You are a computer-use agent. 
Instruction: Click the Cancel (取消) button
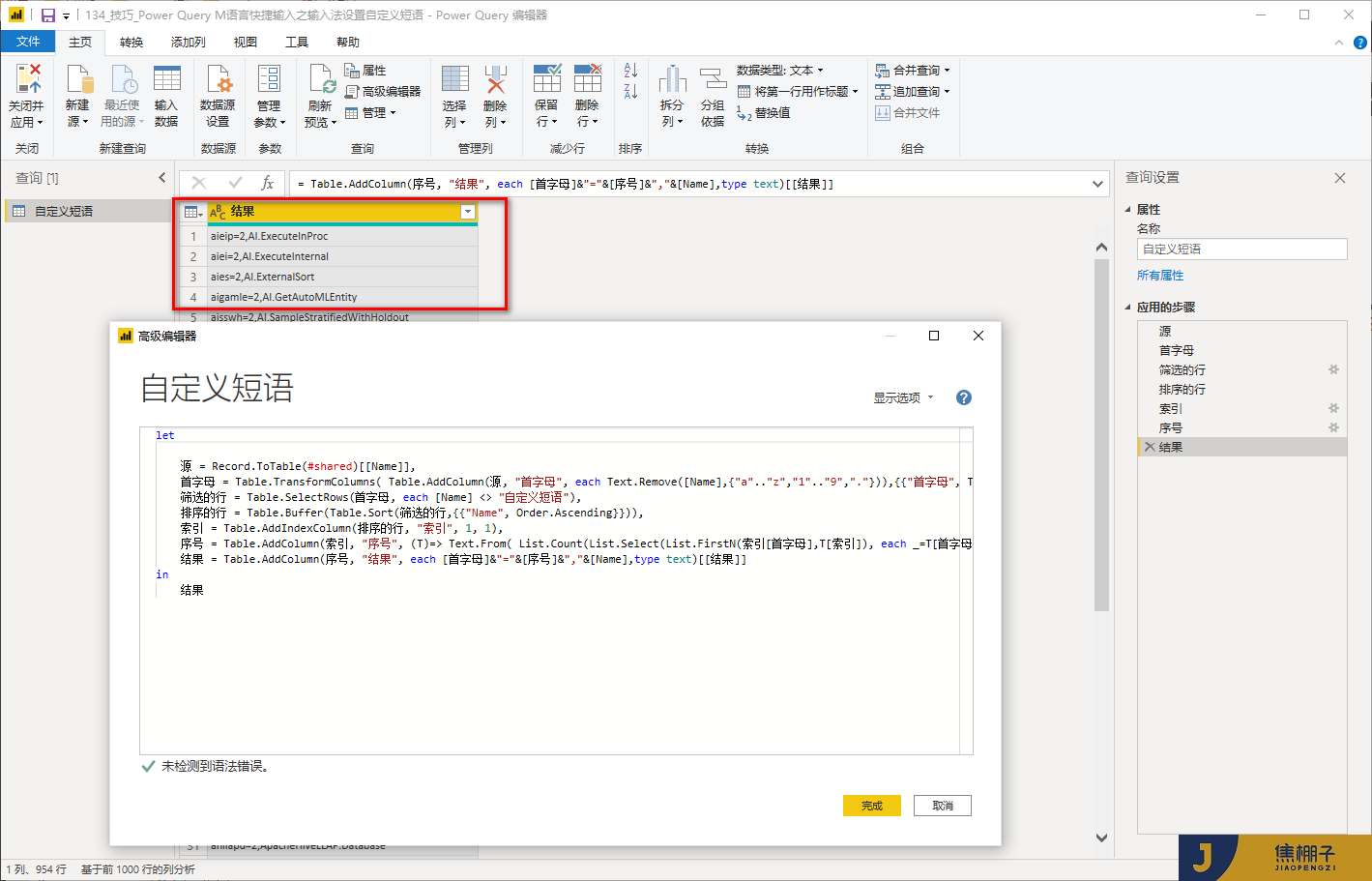[943, 806]
